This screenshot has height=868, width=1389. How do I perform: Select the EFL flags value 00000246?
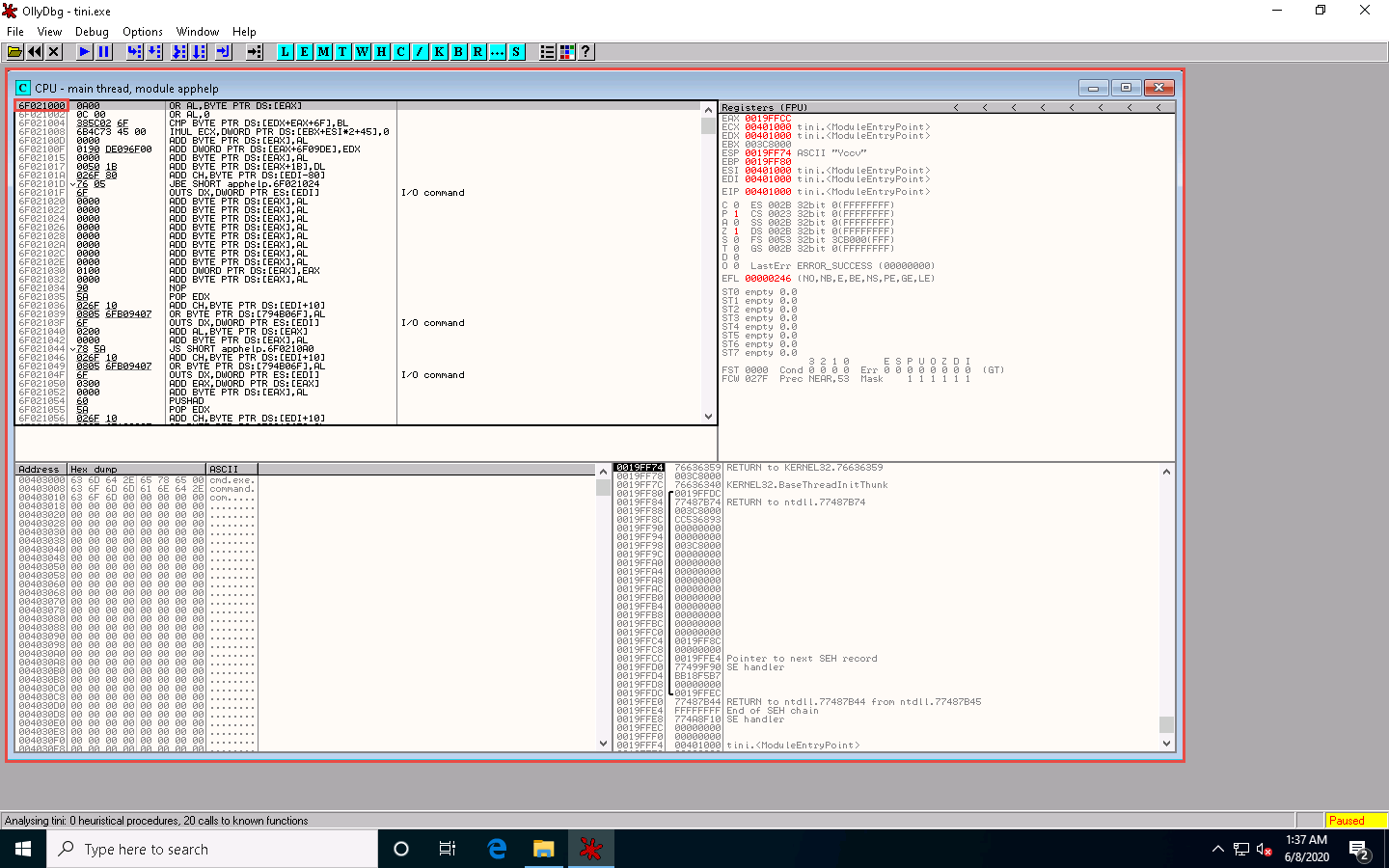[x=768, y=279]
